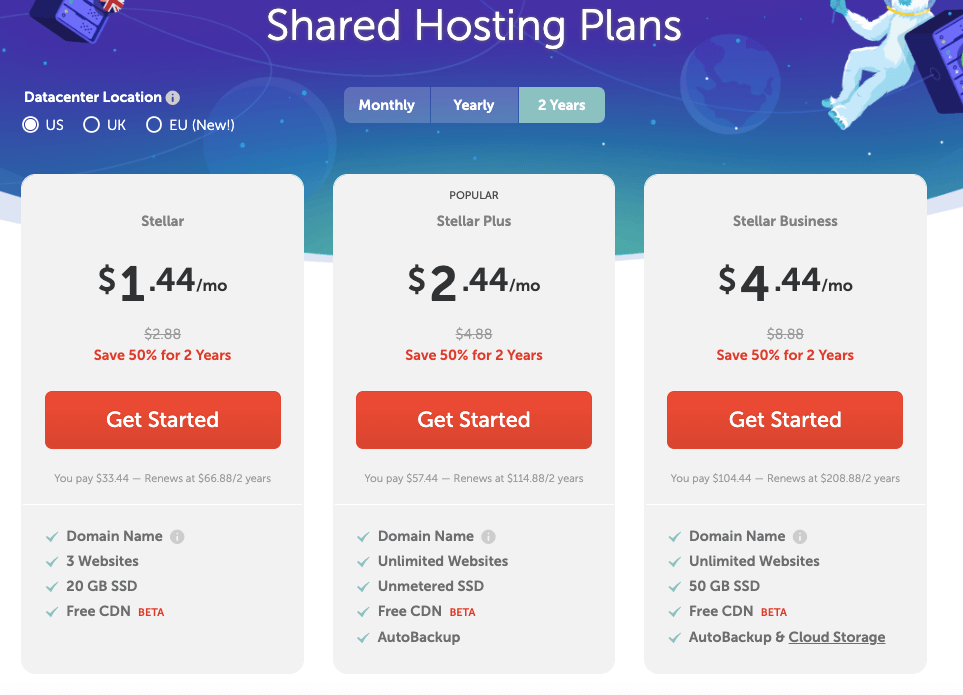963x695 pixels.
Task: Click the POPULAR badge on Stellar Plus
Action: [x=473, y=195]
